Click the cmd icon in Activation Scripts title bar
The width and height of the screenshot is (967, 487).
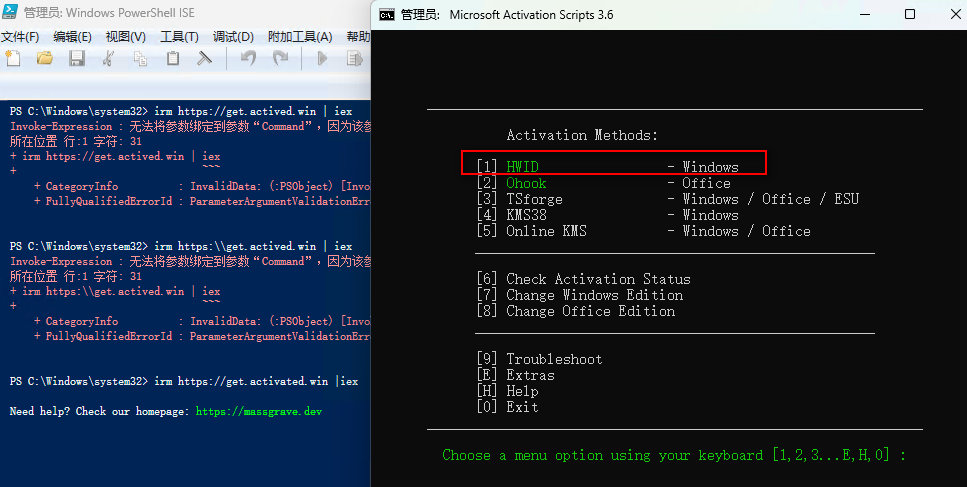[x=387, y=15]
